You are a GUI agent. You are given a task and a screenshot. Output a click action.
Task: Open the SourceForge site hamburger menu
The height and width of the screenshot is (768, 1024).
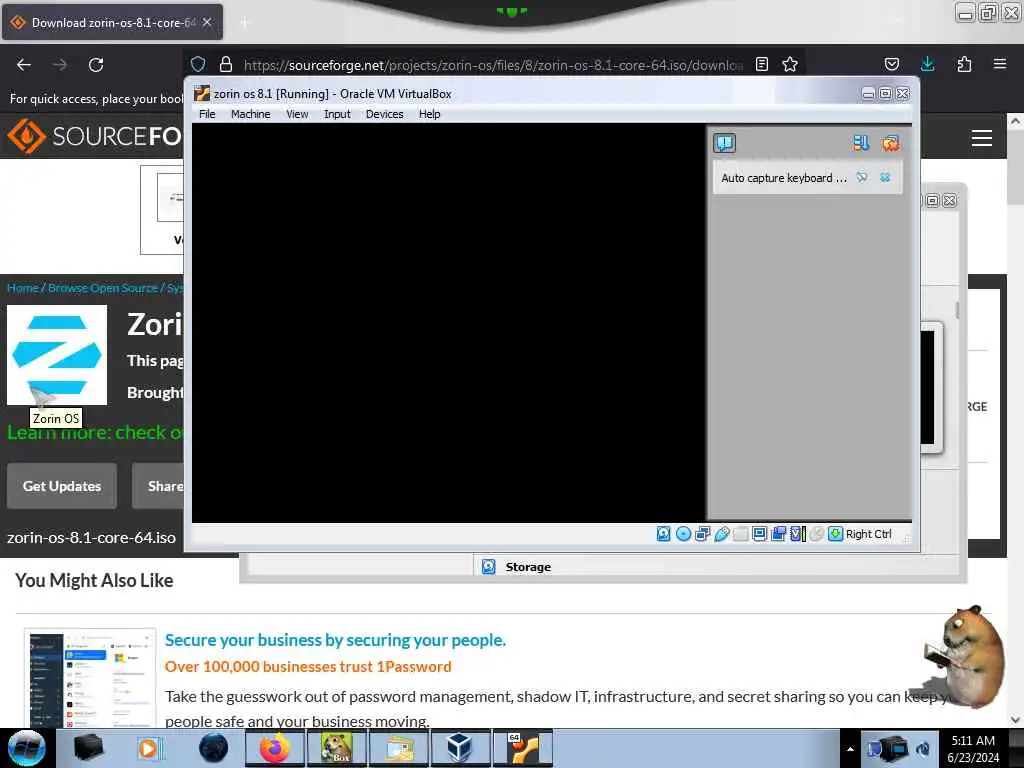click(x=982, y=138)
